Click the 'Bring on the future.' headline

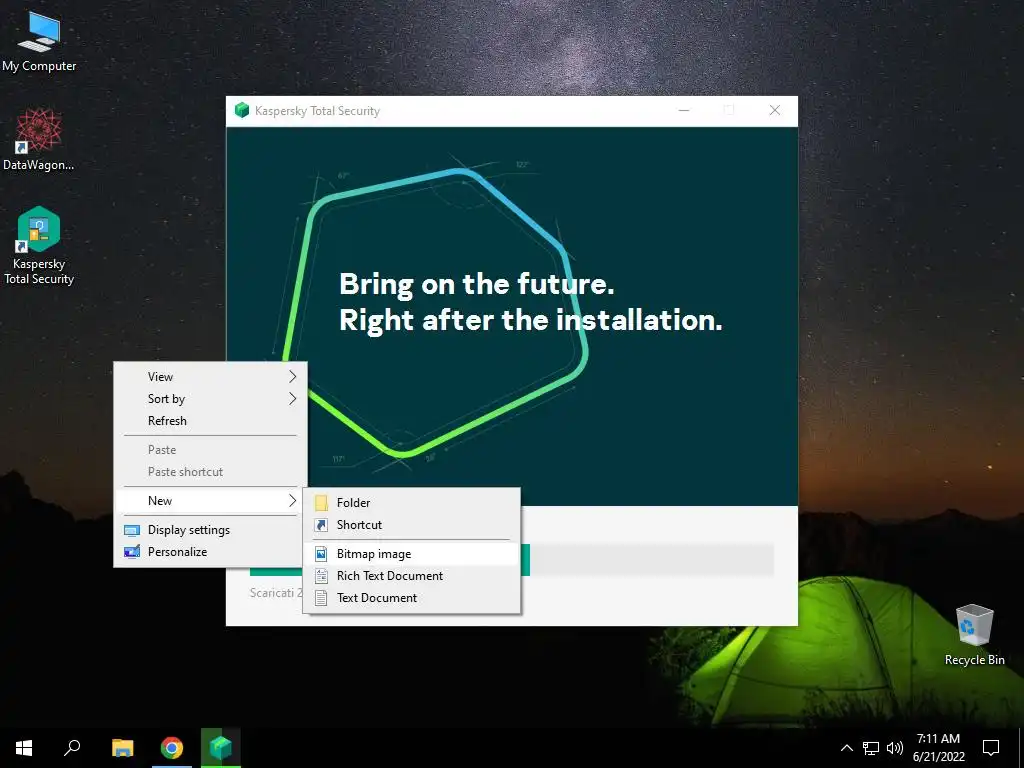pos(477,285)
